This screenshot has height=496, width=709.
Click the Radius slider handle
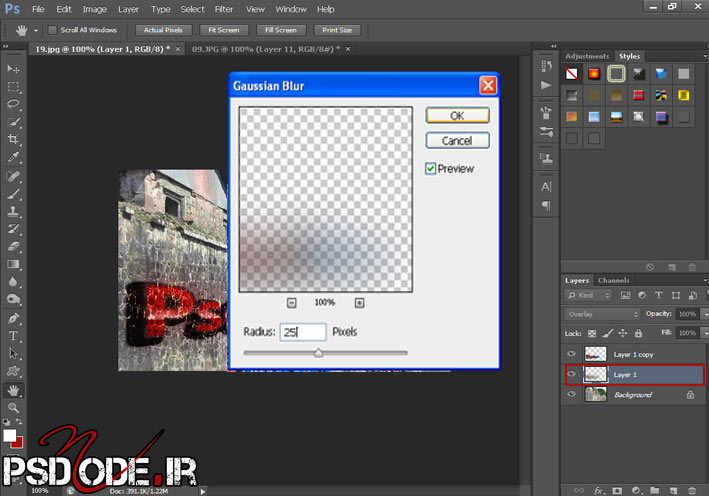pyautogui.click(x=319, y=353)
